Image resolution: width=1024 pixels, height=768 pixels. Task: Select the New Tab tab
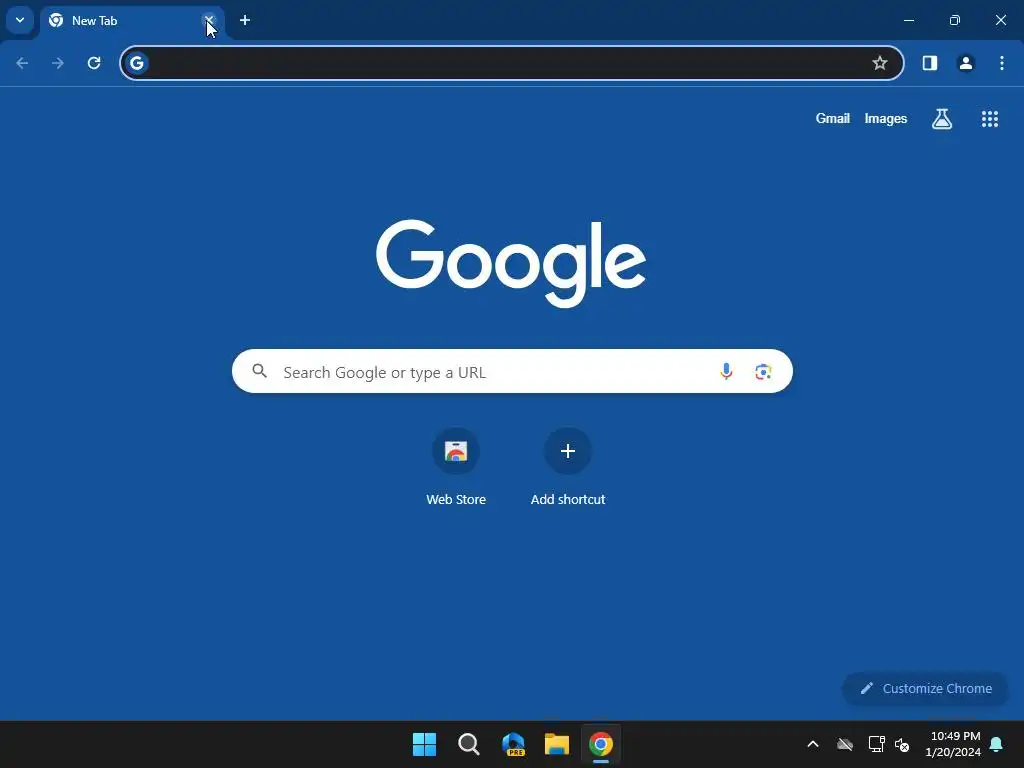click(132, 21)
